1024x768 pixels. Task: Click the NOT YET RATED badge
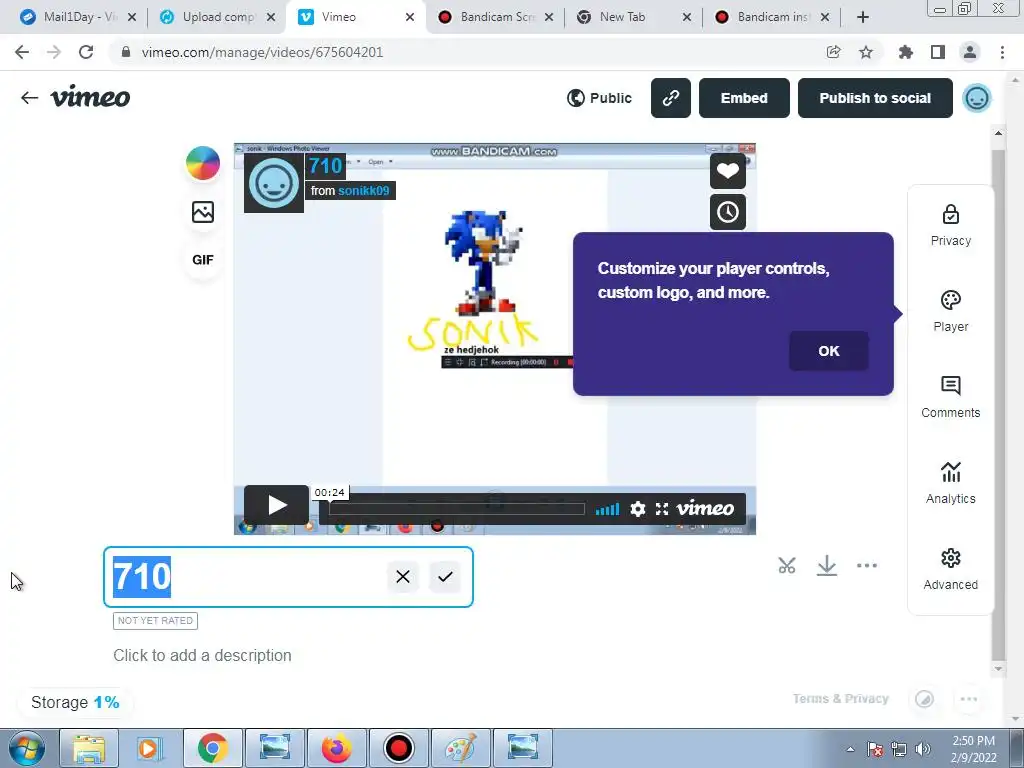(x=155, y=620)
